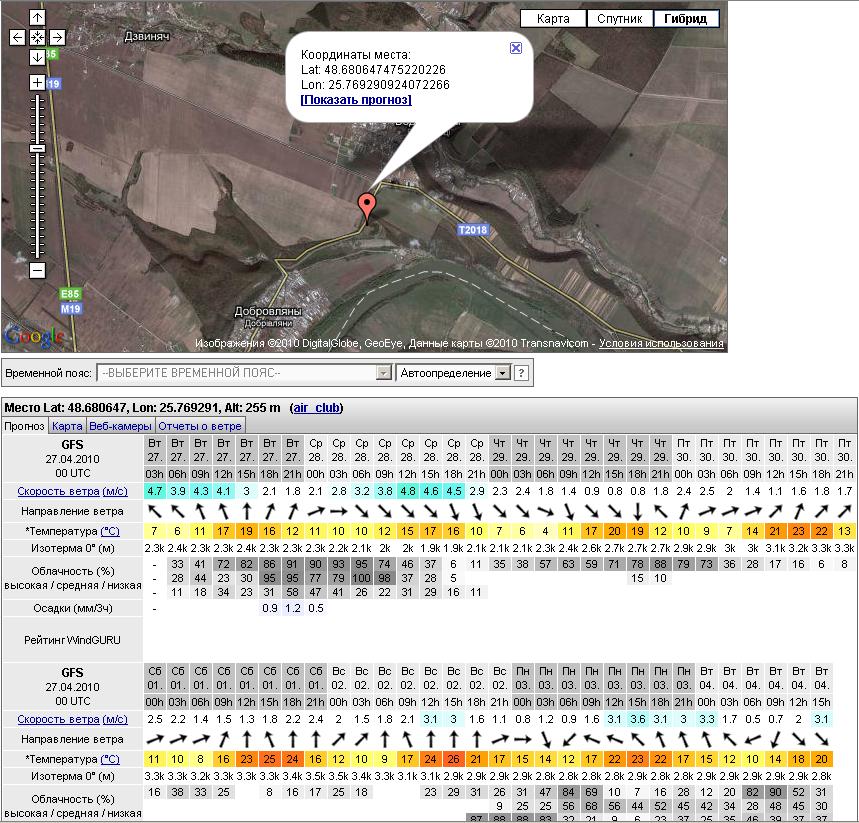Pan the map right with arrow button
Viewport: 859px width, 823px height.
click(57, 37)
